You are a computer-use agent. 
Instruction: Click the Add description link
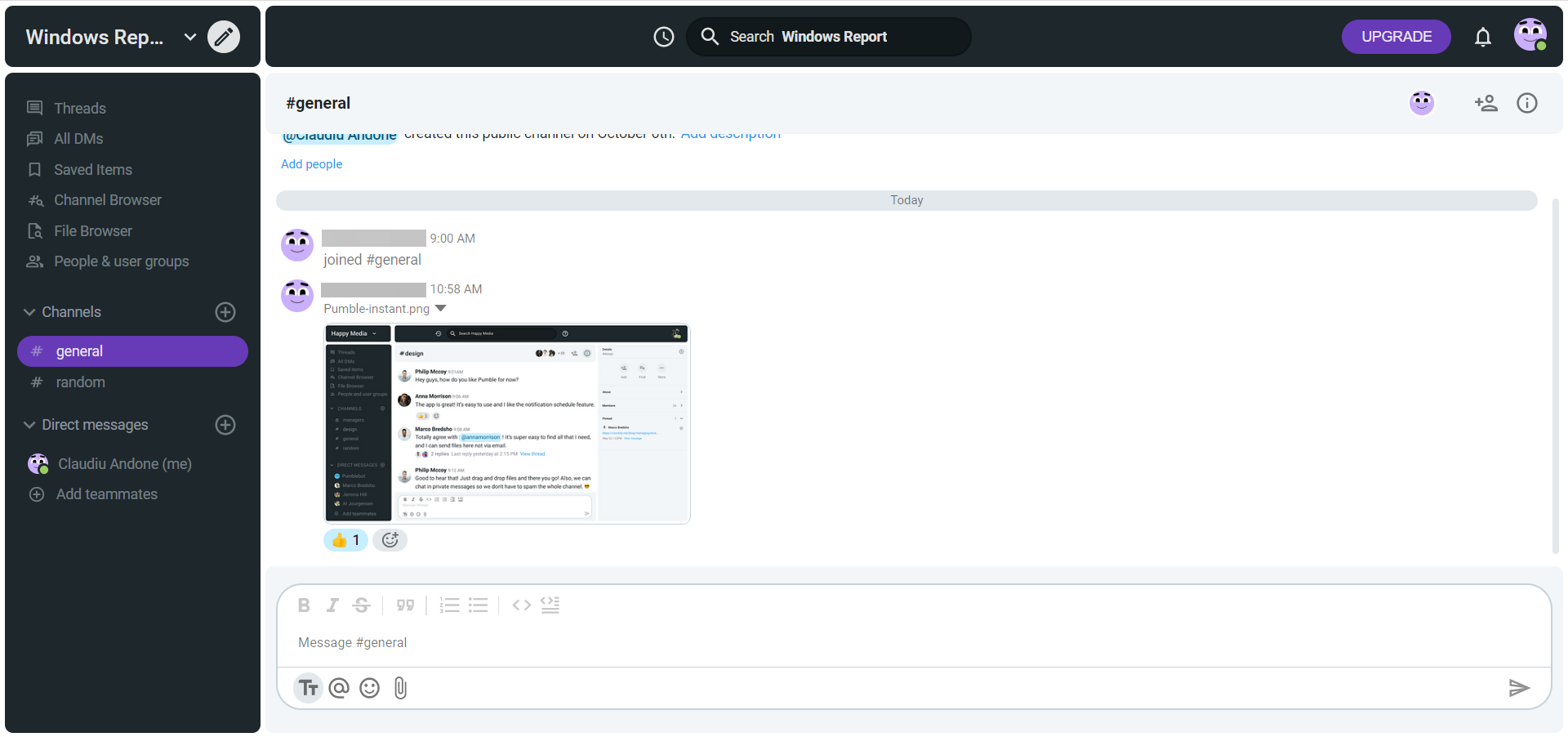coord(731,136)
